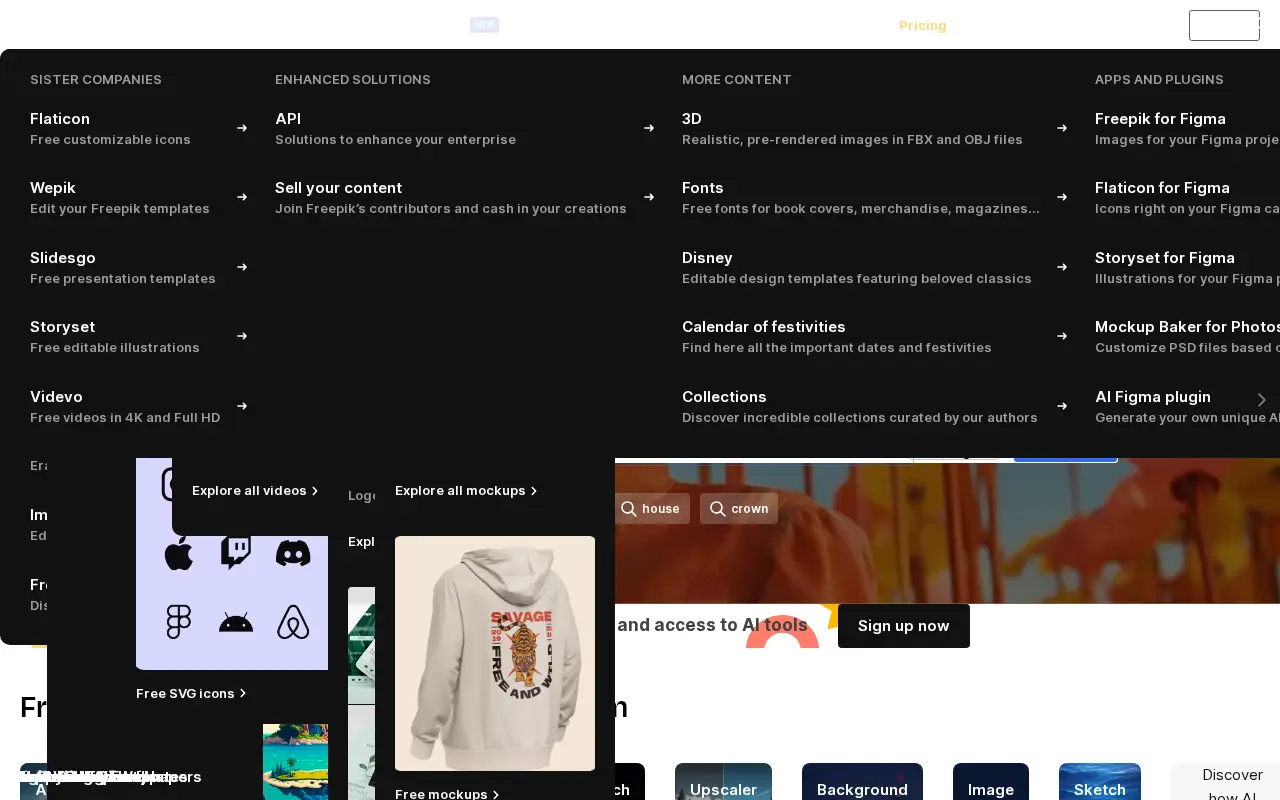This screenshot has height=800, width=1280.
Task: Click the arrow beside Disney
Action: click(x=1062, y=267)
